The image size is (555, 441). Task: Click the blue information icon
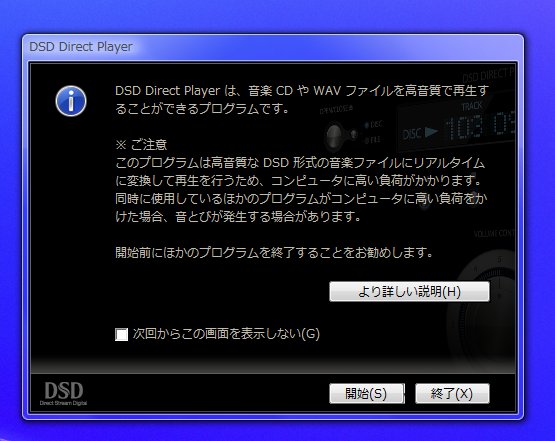pyautogui.click(x=71, y=101)
